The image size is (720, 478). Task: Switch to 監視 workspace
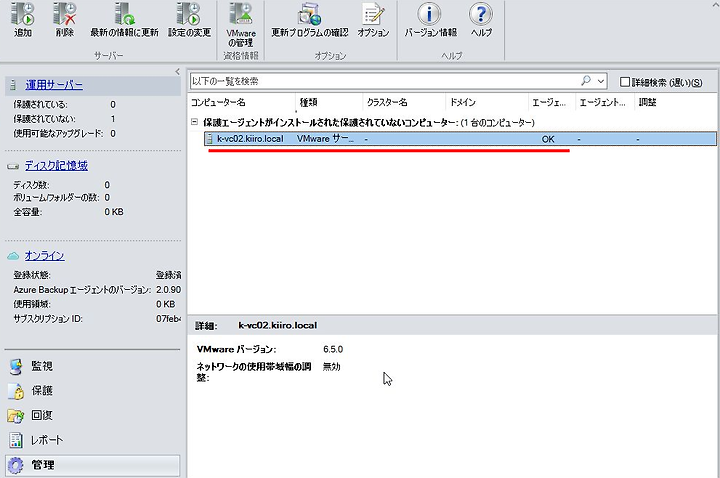tap(42, 366)
